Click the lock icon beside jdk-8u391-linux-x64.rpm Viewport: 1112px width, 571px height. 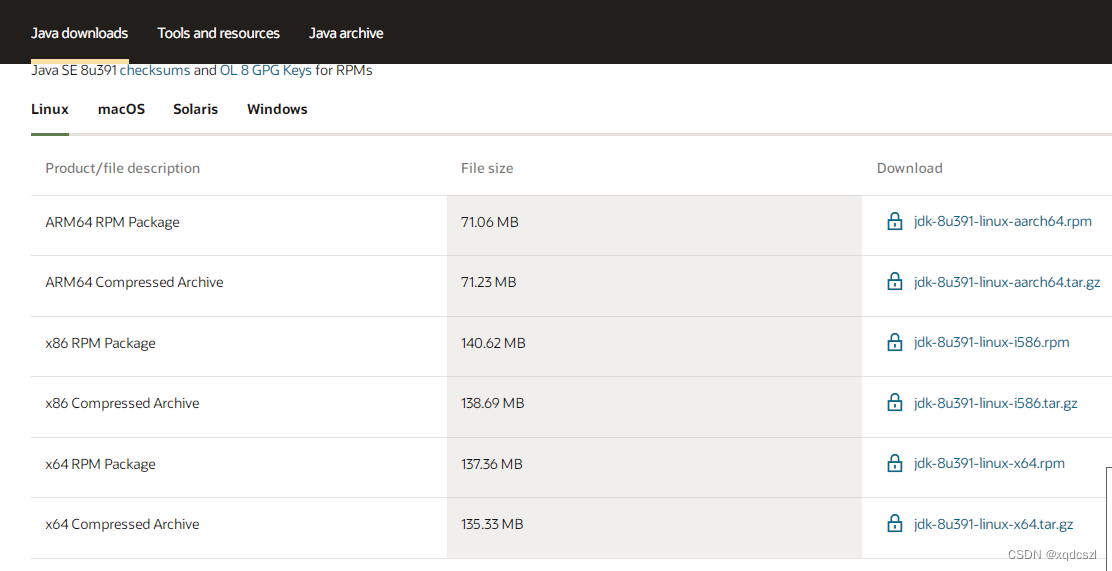click(x=895, y=464)
